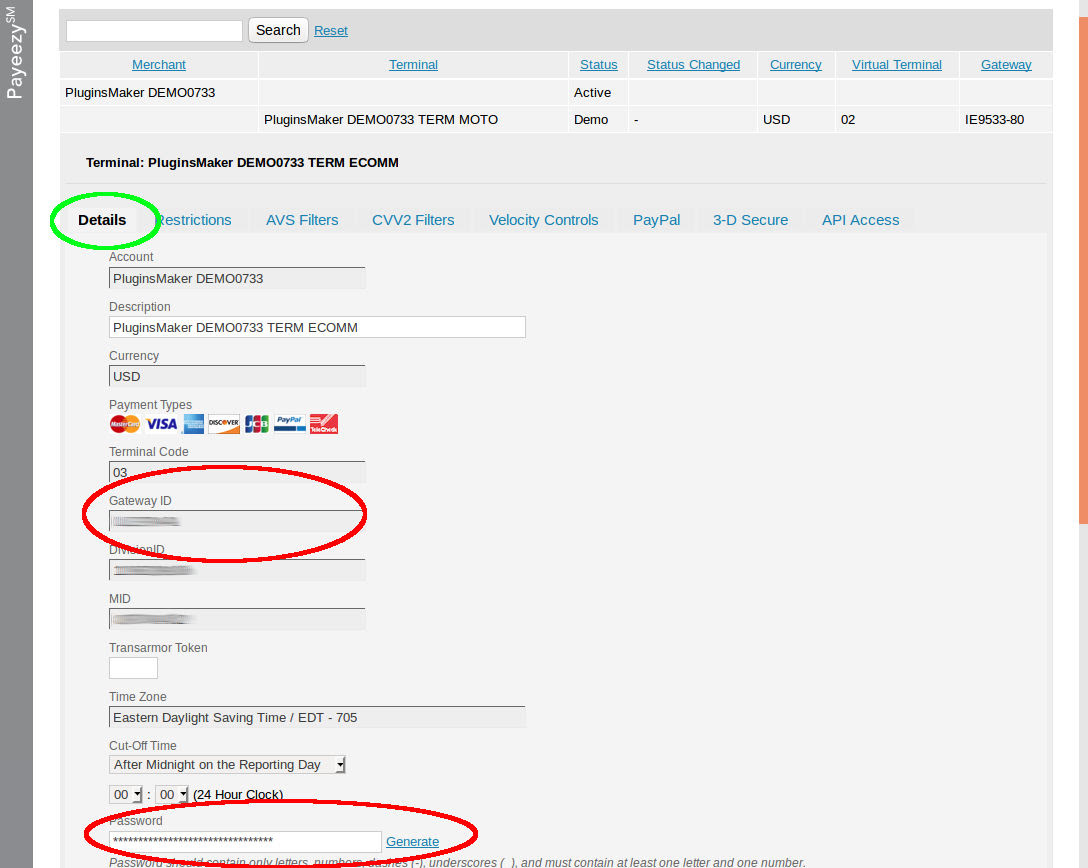Click the JCB payment type icon
This screenshot has height=868, width=1088.
click(256, 424)
